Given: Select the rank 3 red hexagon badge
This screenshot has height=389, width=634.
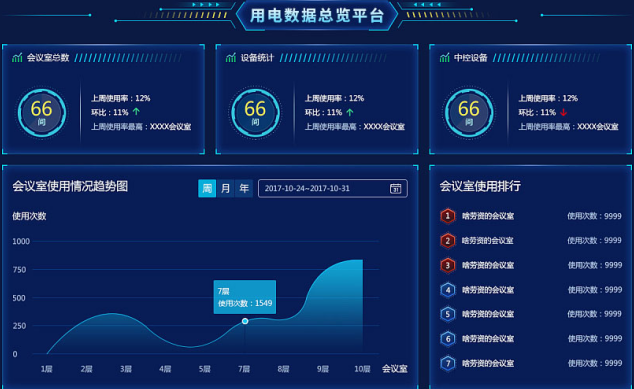Looking at the screenshot, I should pyautogui.click(x=448, y=265).
